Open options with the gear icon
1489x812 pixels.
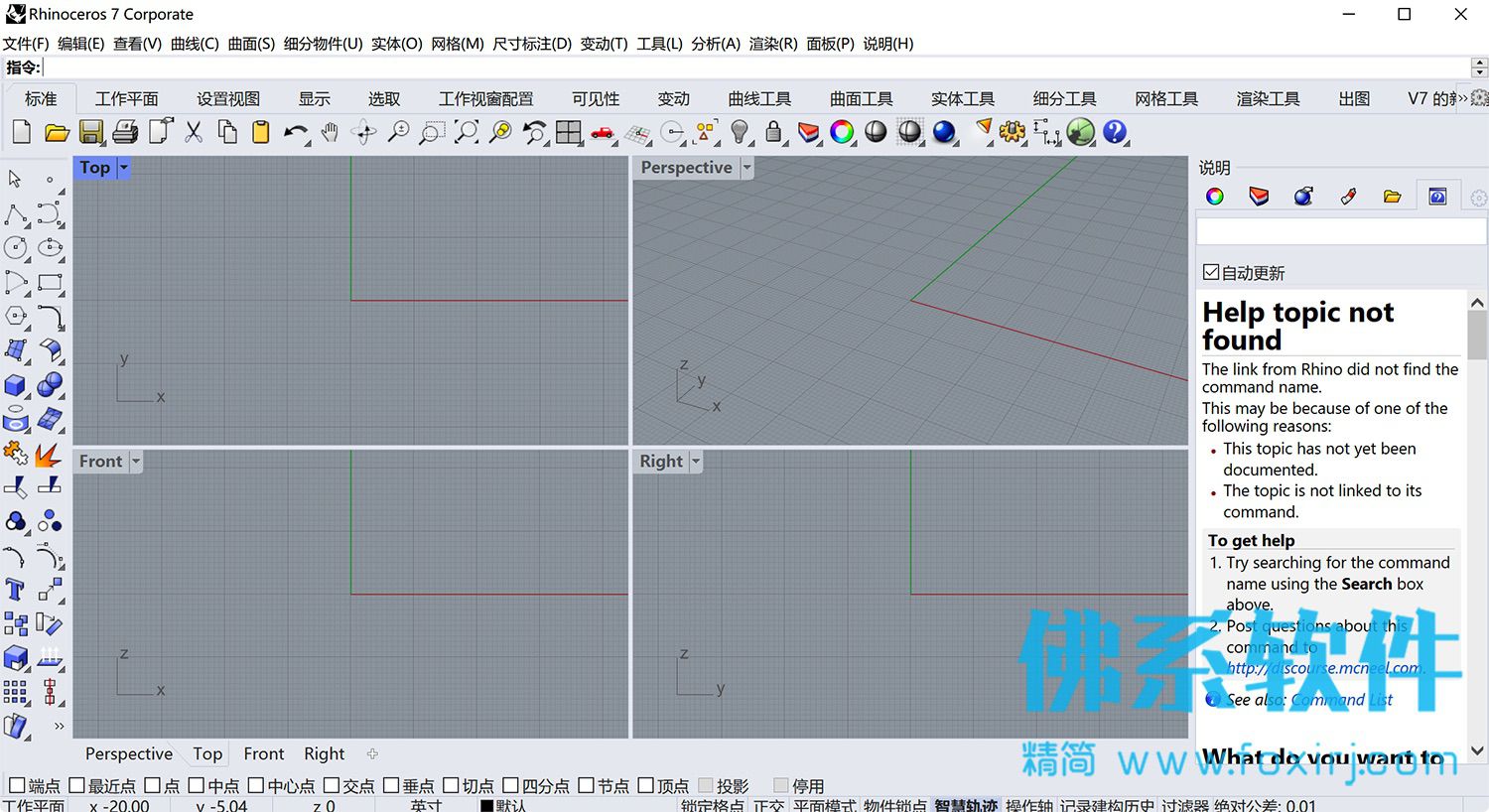[x=1012, y=132]
